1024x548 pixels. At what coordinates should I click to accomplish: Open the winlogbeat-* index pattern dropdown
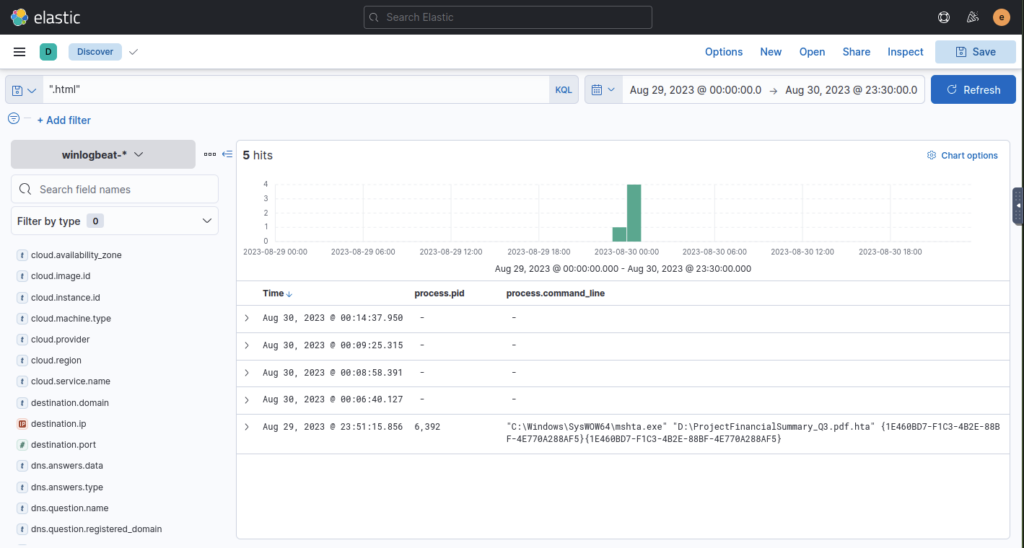[x=103, y=155]
